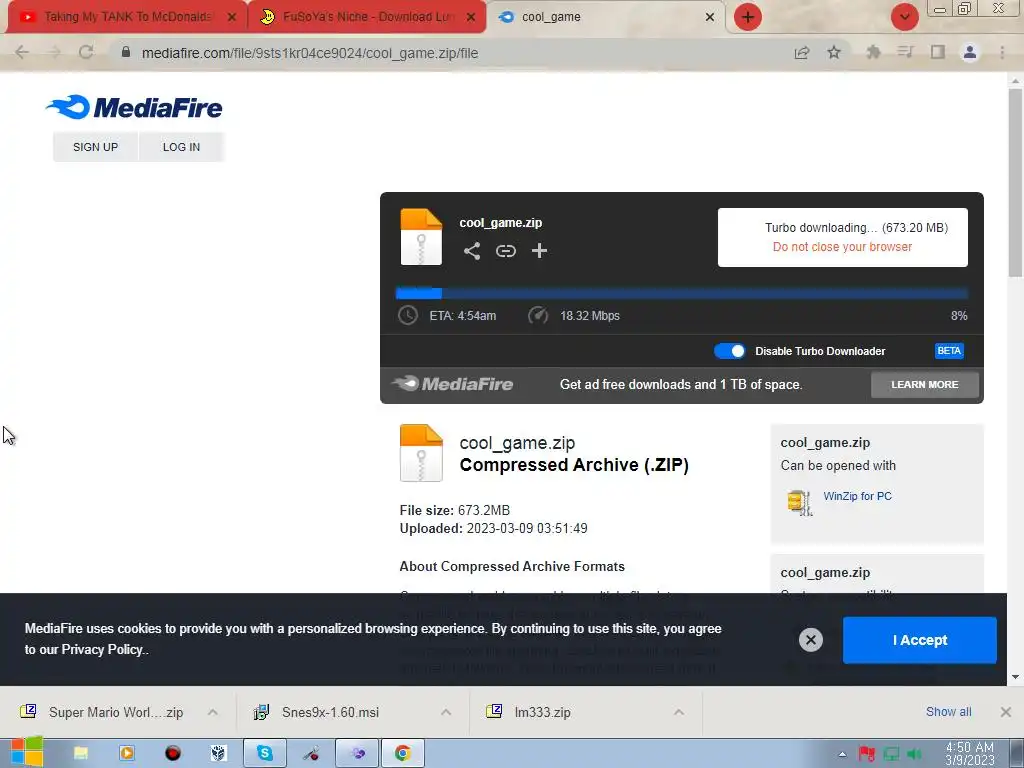Open a new browser tab
The width and height of the screenshot is (1024, 768).
pos(748,17)
